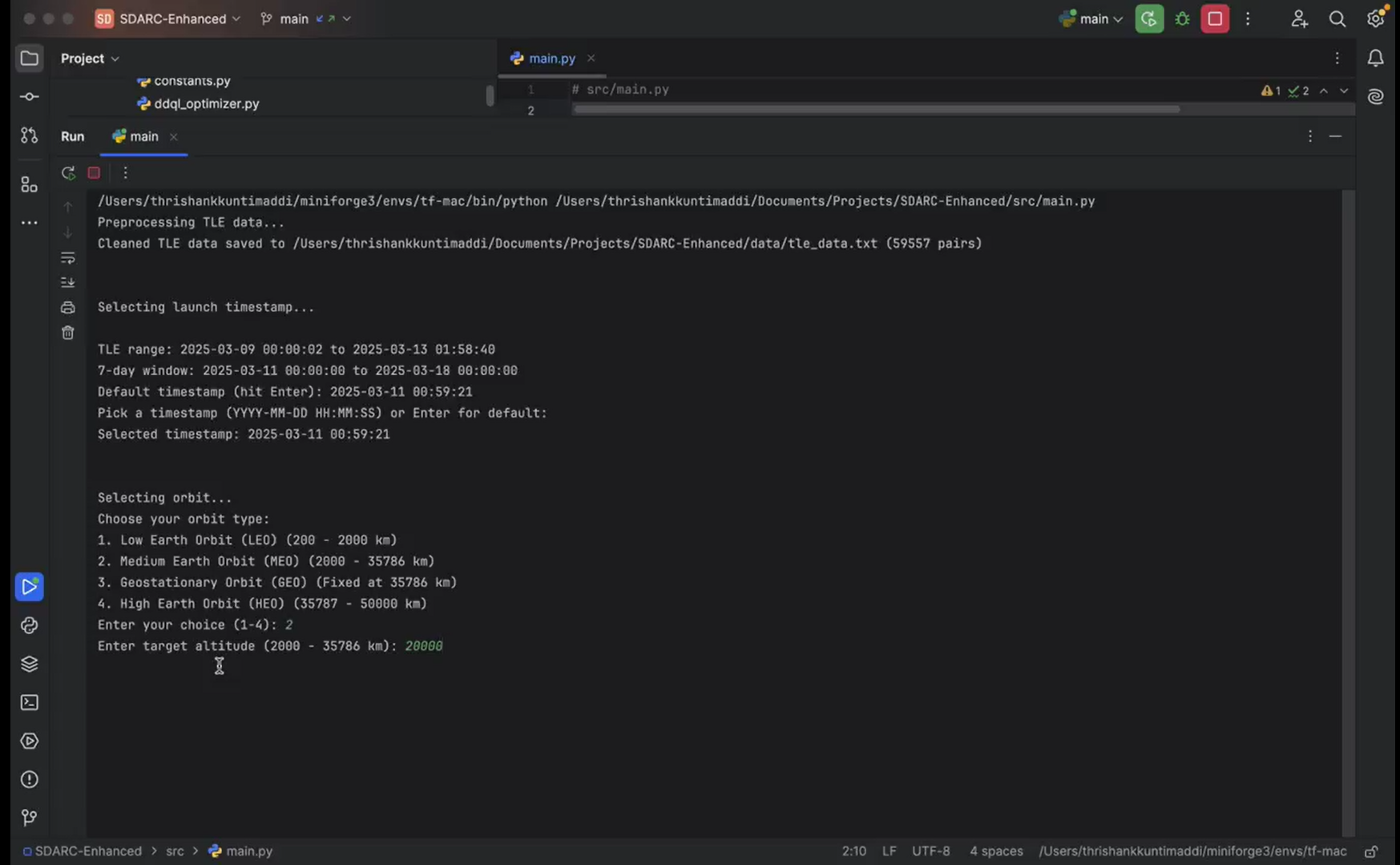Open the Services tool window
Screen dimensions: 1400x865
(29, 741)
